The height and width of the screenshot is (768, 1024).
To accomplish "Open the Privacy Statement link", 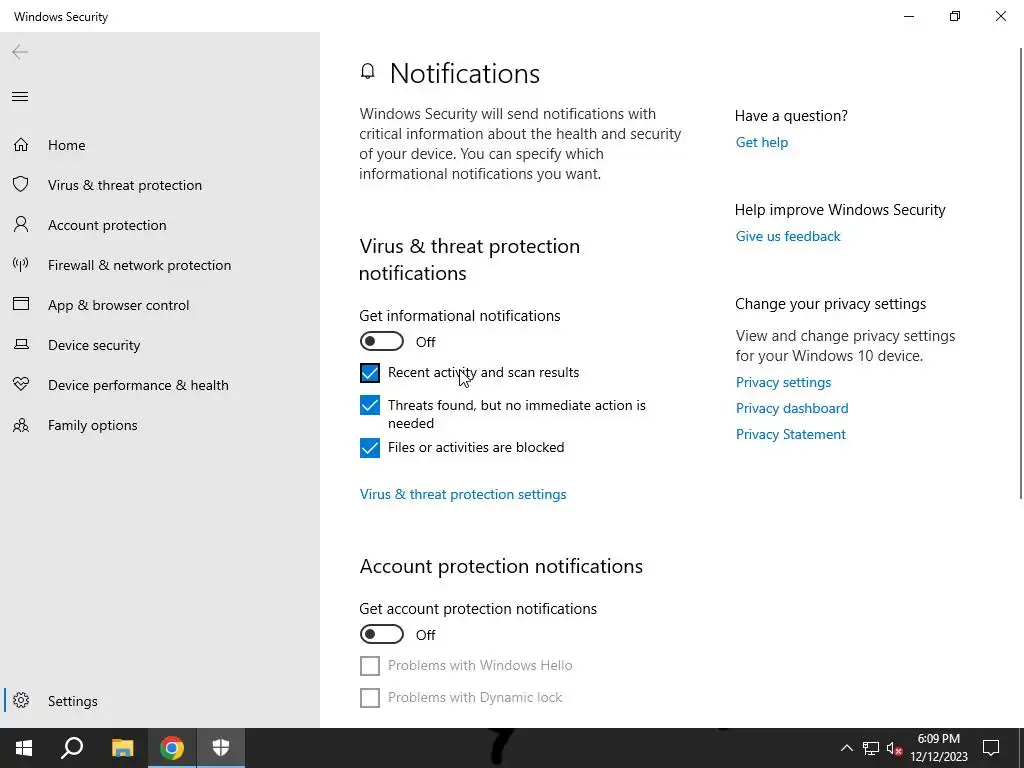I will [791, 434].
